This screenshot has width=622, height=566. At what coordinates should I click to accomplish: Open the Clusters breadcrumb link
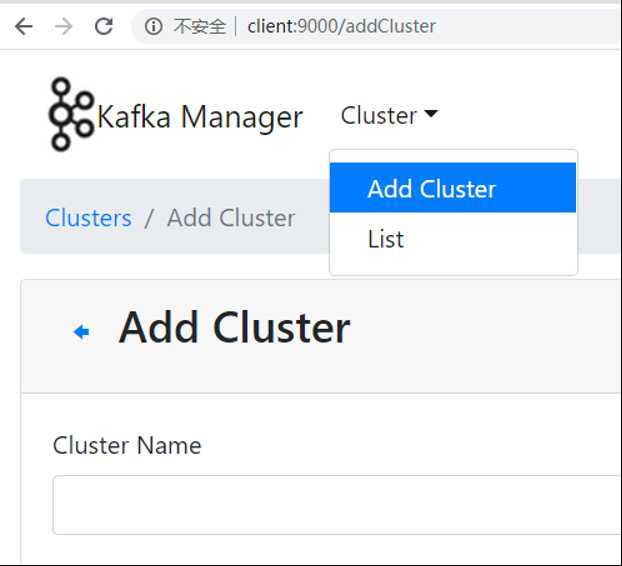pyautogui.click(x=88, y=218)
